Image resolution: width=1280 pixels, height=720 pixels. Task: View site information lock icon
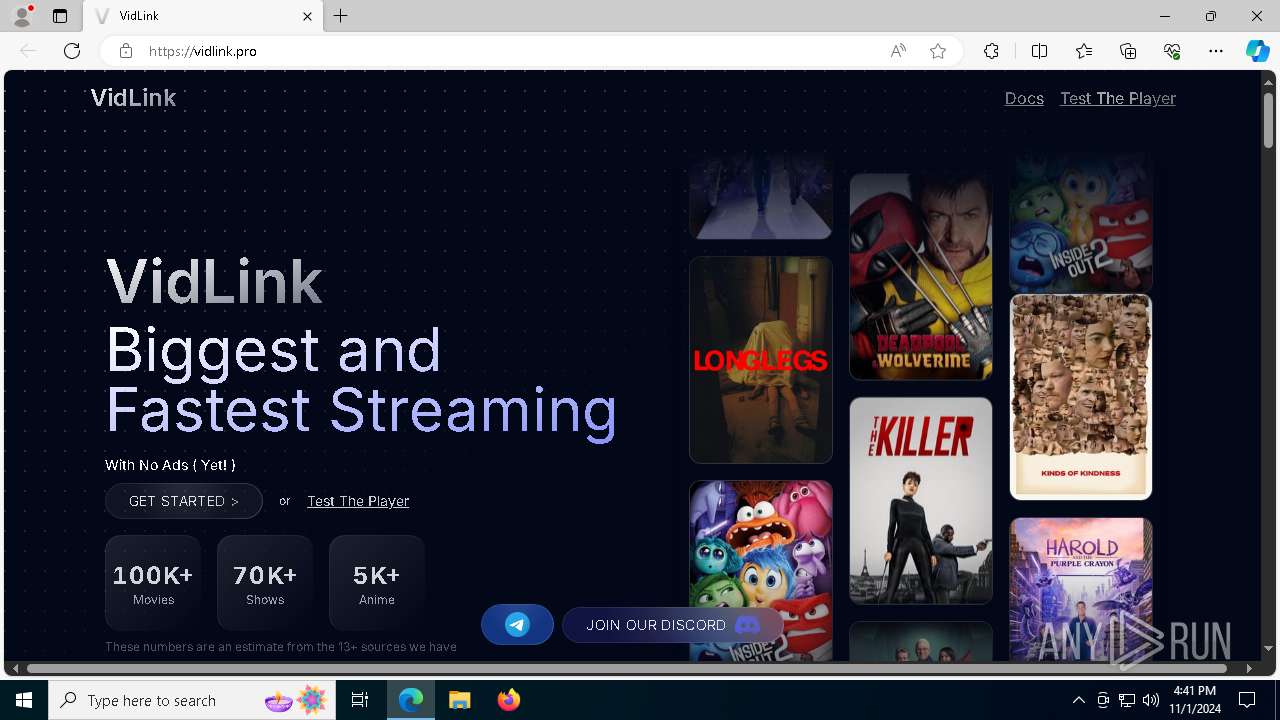(125, 51)
